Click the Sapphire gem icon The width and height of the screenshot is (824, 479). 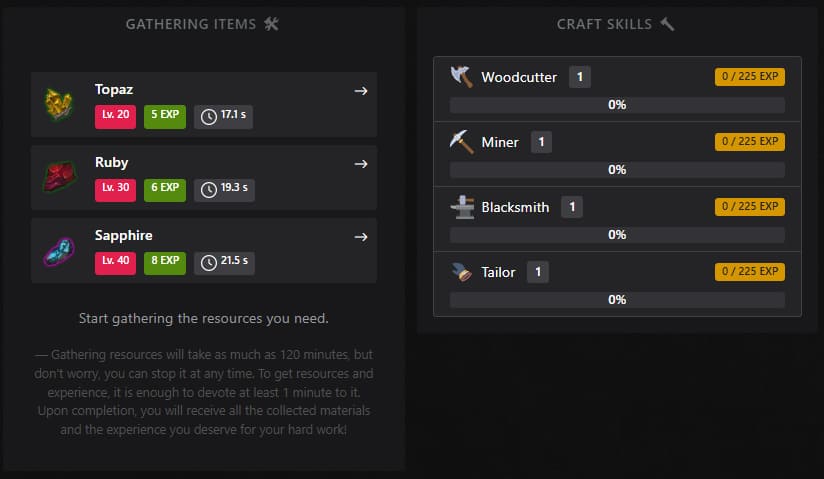tap(59, 251)
